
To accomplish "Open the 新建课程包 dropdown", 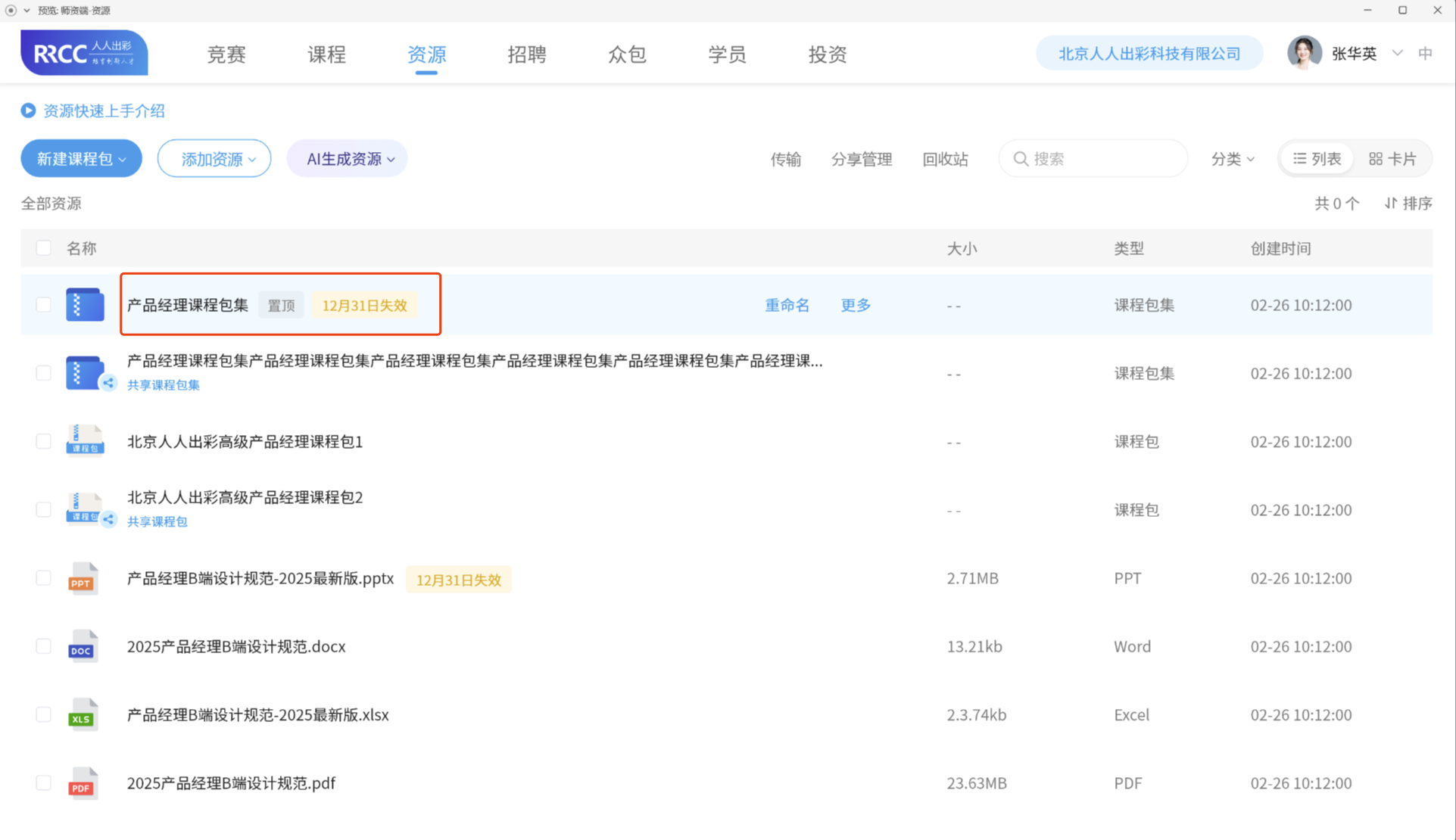I will pos(81,159).
